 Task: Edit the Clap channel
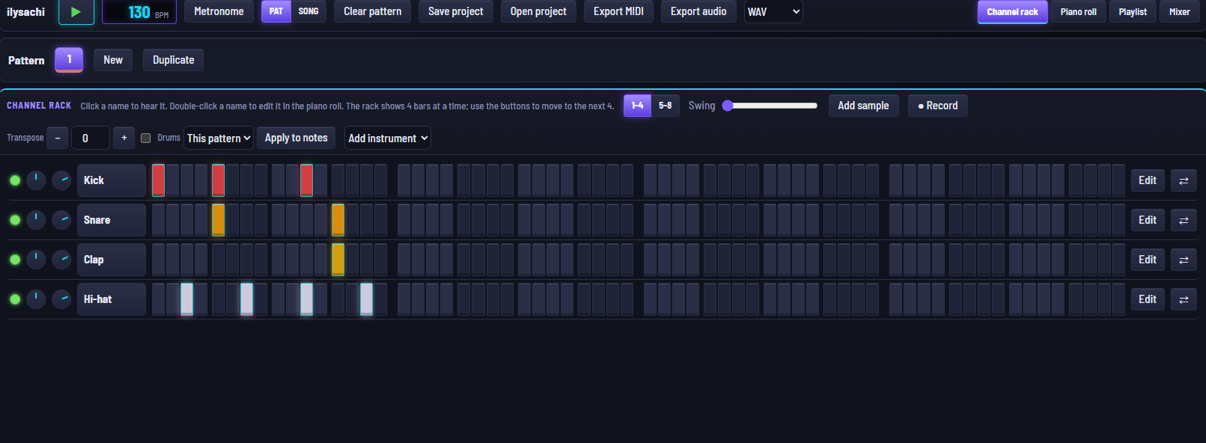pos(1148,260)
